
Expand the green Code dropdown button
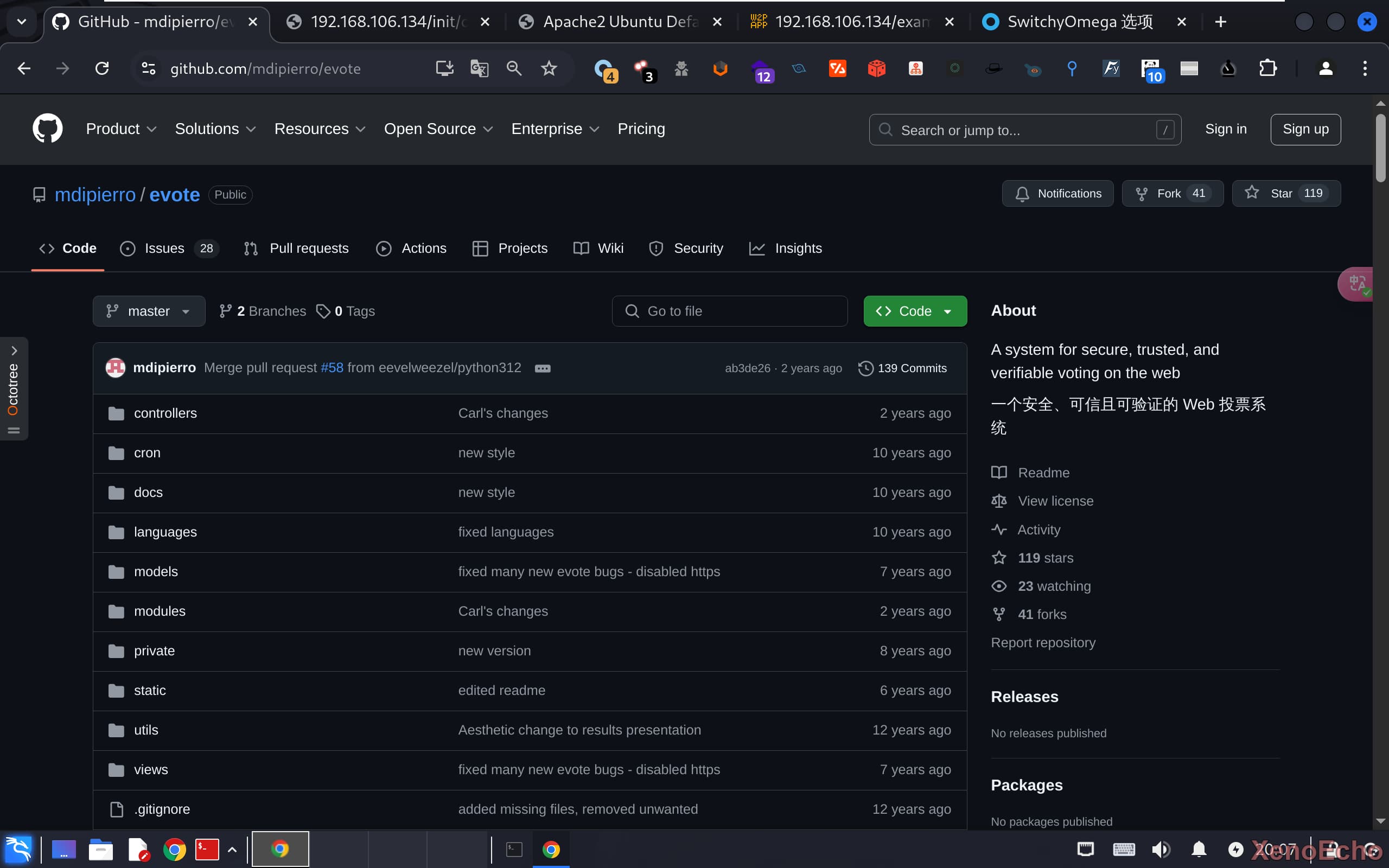[x=915, y=311]
